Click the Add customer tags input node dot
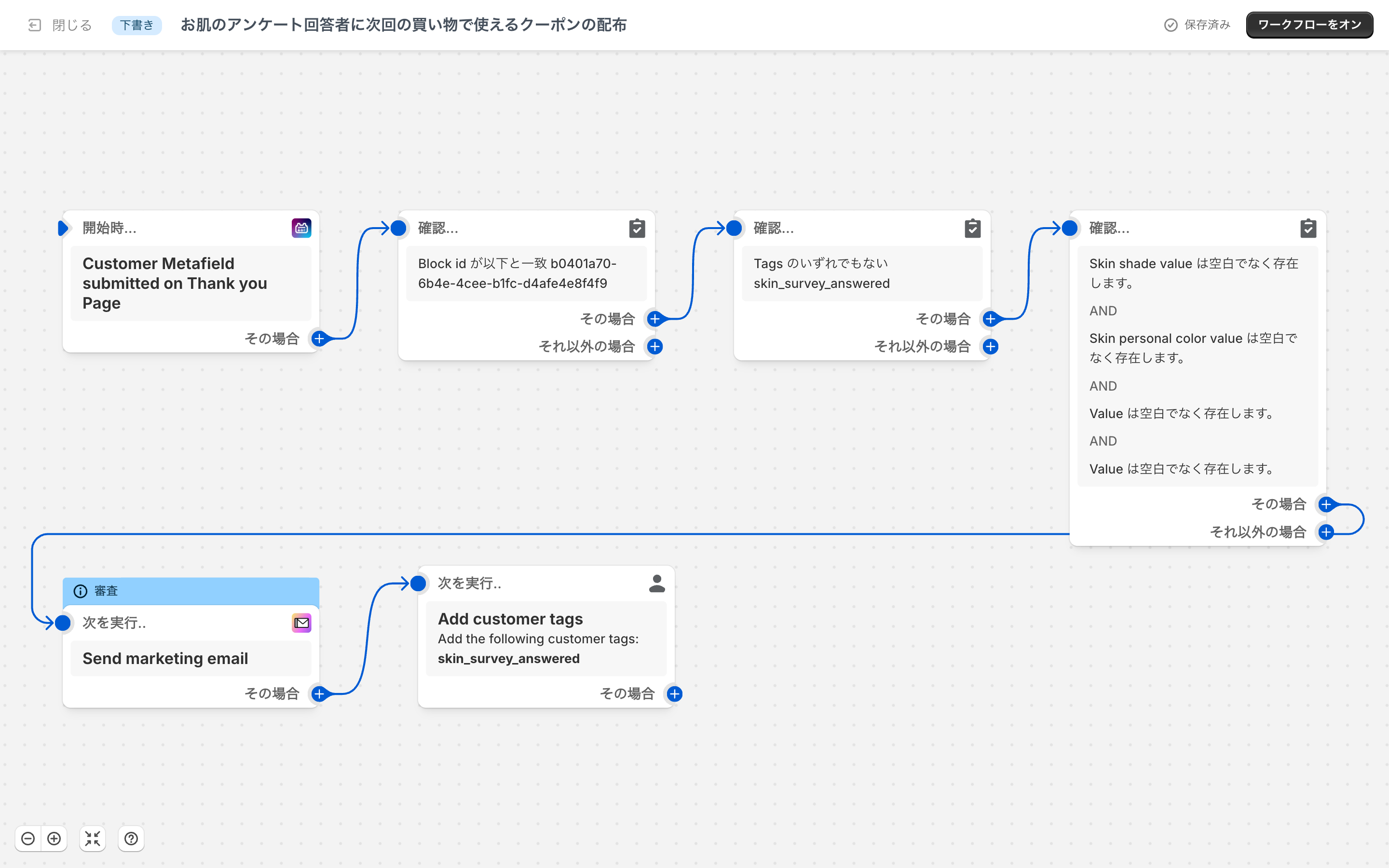 [419, 583]
